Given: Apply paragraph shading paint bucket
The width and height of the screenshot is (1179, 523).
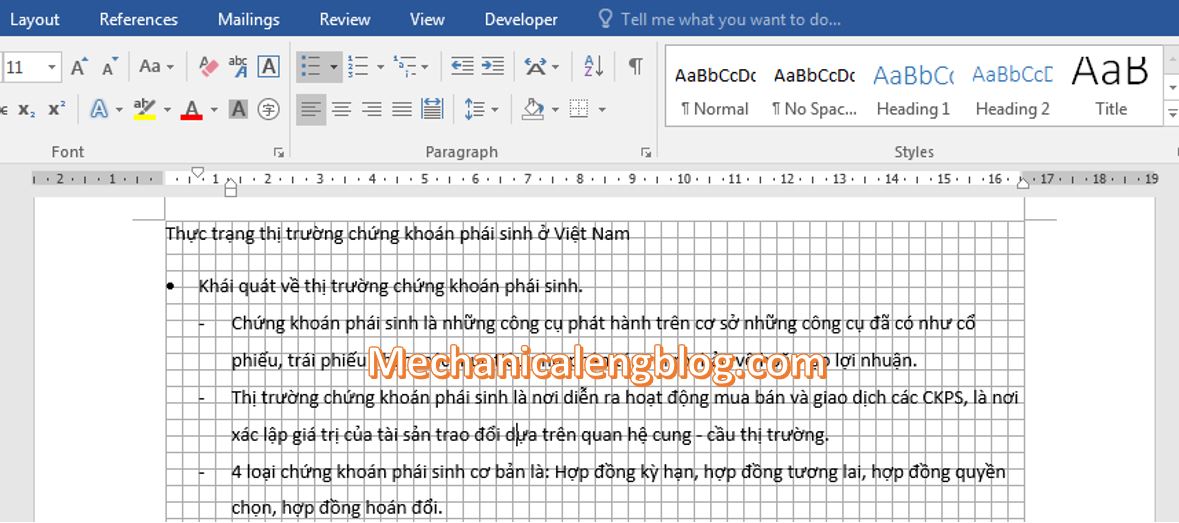Looking at the screenshot, I should (x=533, y=110).
